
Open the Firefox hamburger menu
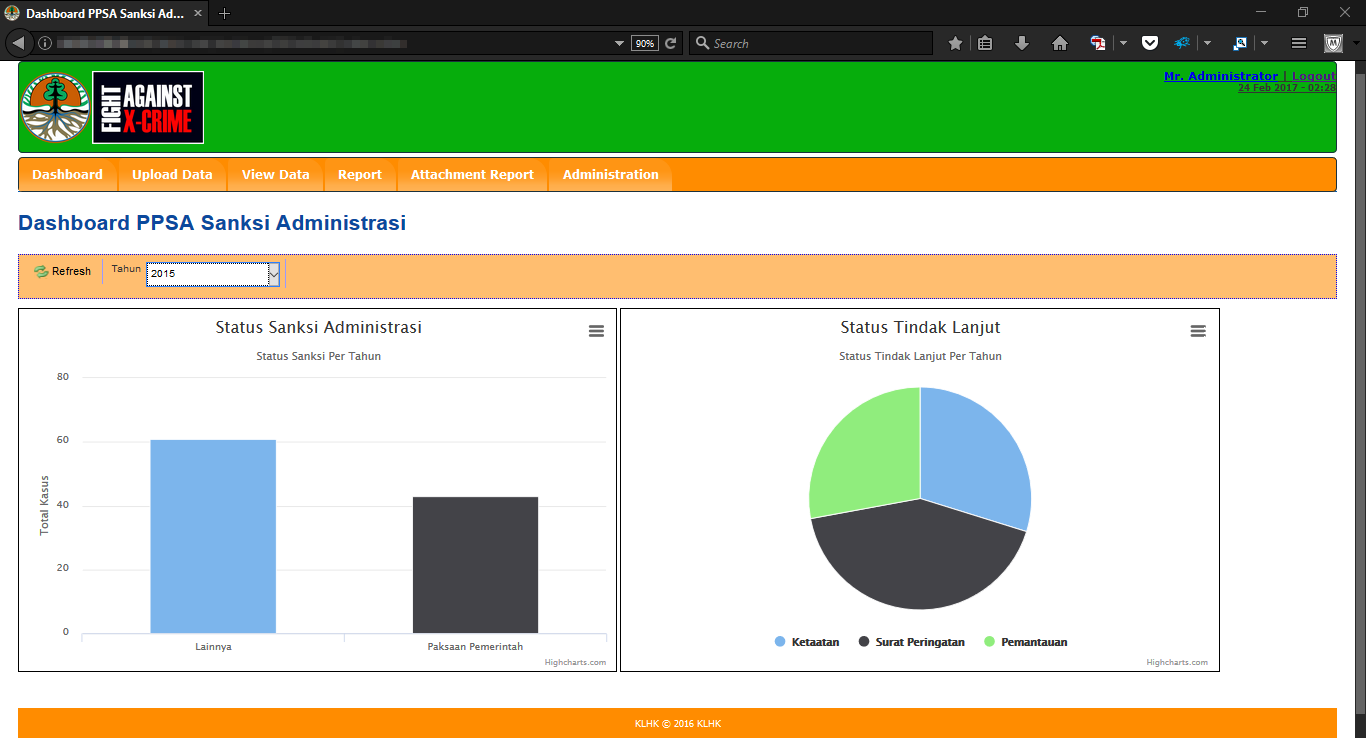tap(1299, 43)
